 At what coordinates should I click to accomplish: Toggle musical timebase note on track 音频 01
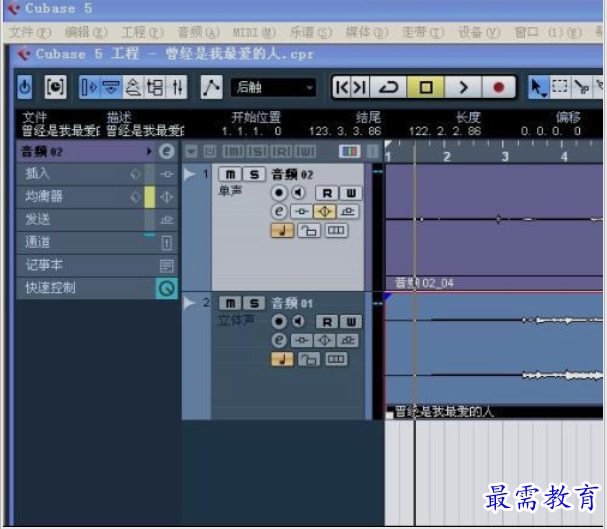pyautogui.click(x=282, y=359)
